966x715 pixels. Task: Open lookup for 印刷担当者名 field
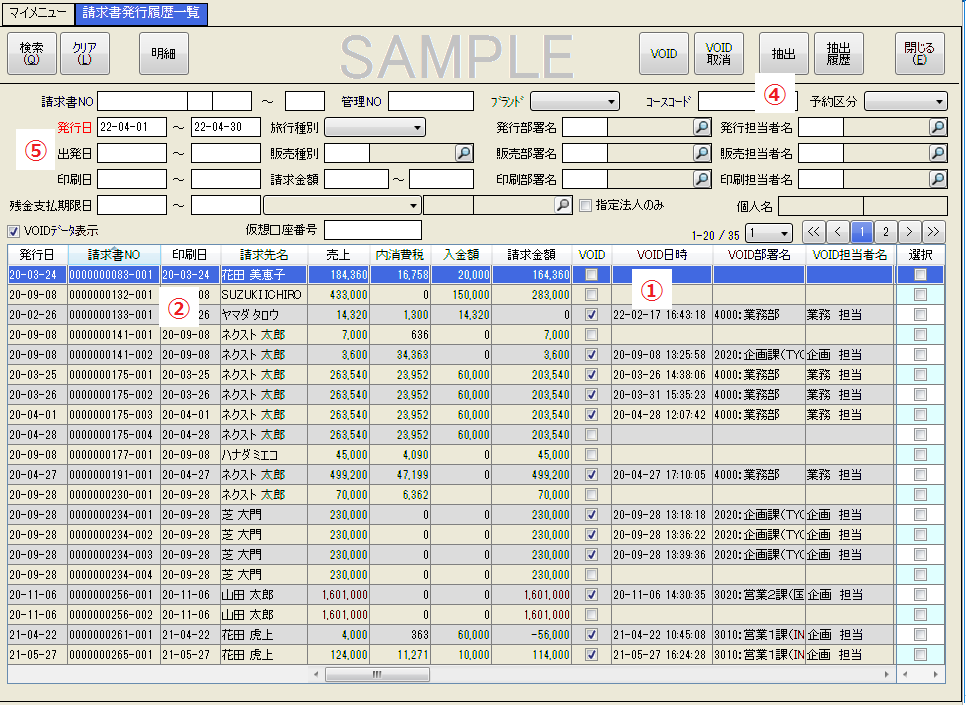(938, 179)
